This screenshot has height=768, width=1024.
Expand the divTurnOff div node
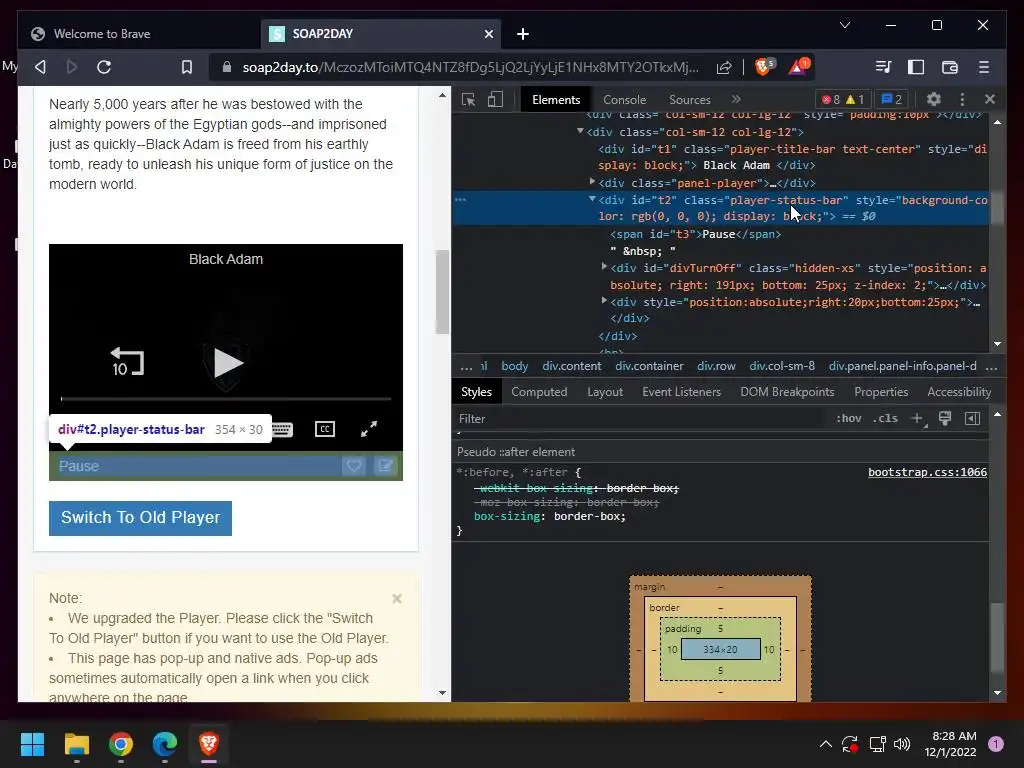[x=603, y=266]
